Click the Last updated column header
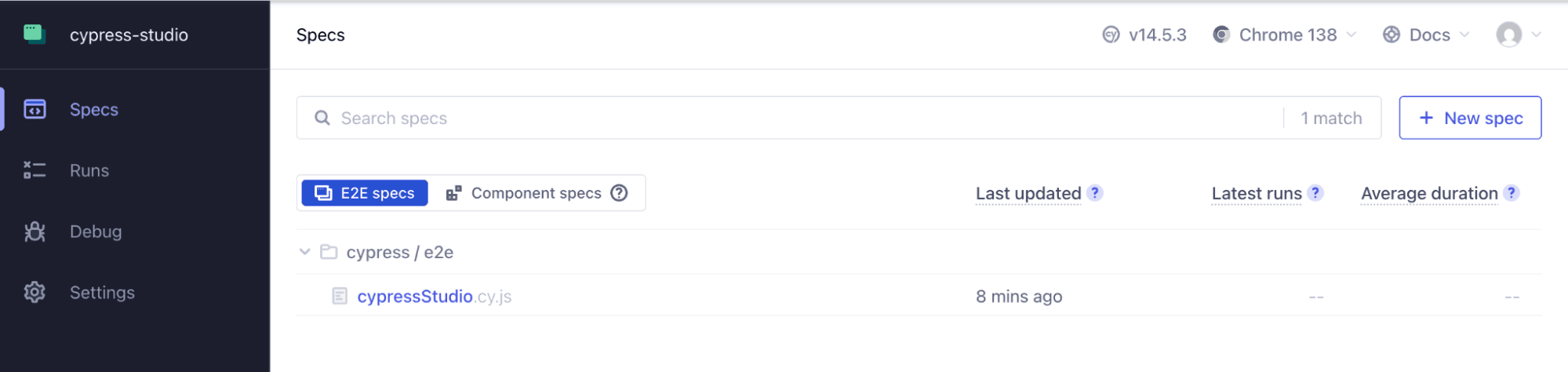This screenshot has height=372, width=1568. pyautogui.click(x=1028, y=193)
